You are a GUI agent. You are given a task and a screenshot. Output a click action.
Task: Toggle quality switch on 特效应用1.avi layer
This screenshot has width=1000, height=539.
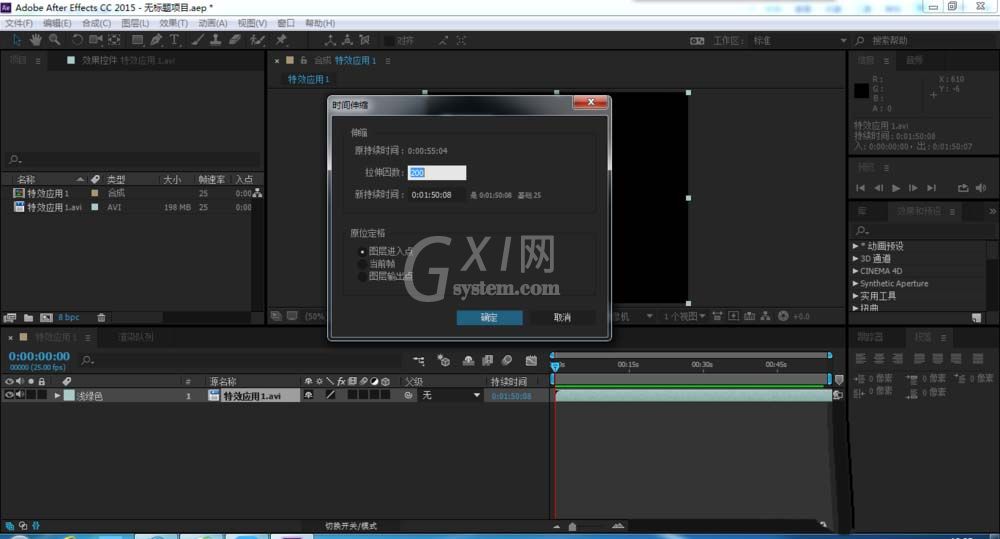pyautogui.click(x=330, y=395)
